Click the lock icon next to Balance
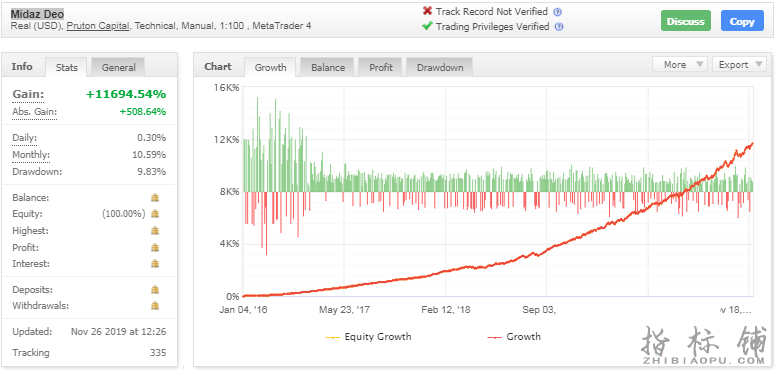This screenshot has width=775, height=370. coord(155,198)
